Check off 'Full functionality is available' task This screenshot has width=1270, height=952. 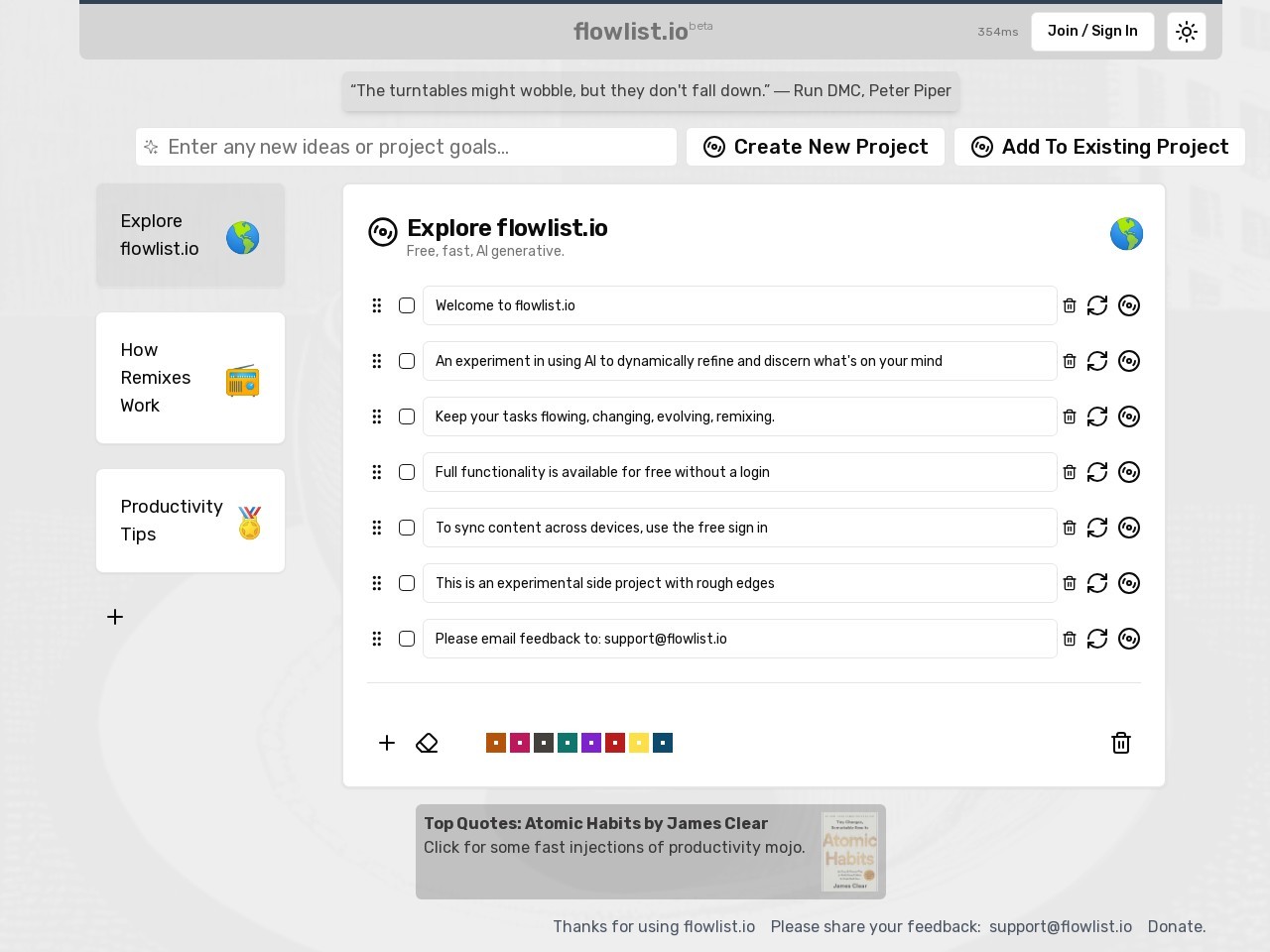(407, 472)
